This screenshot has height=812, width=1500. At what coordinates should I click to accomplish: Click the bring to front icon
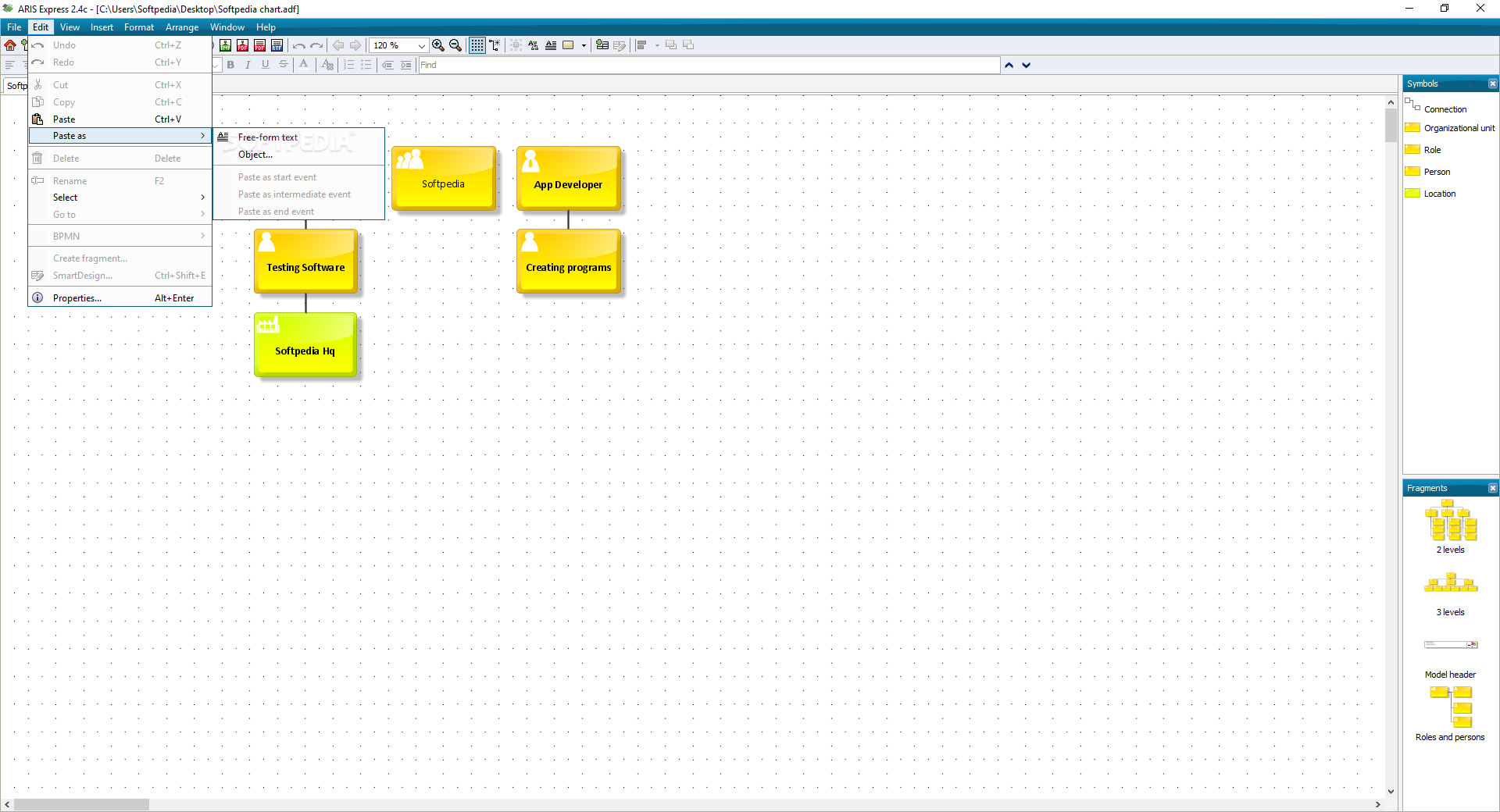[671, 45]
